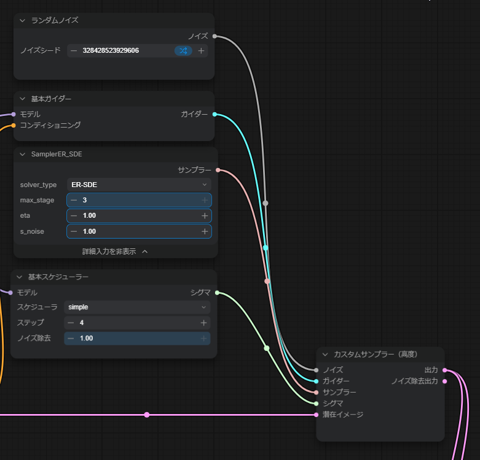This screenshot has width=480, height=460.
Task: Click the サンプラー output socket on SamplerER_SDE
Action: tap(218, 170)
